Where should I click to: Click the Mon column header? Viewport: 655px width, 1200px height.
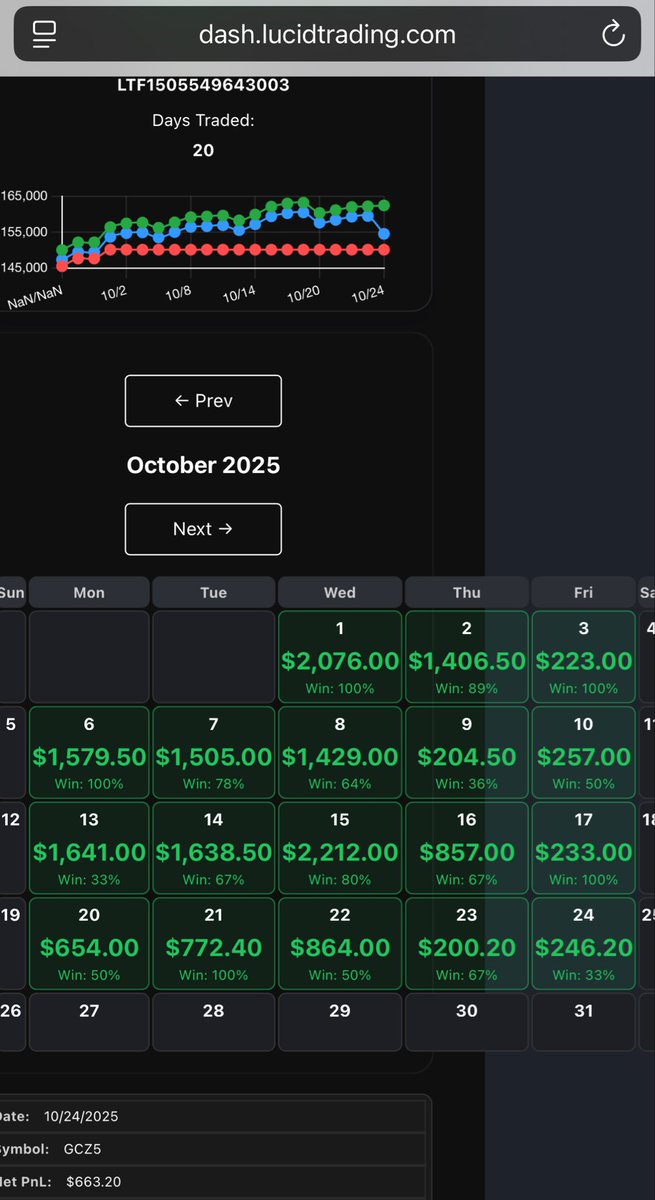[89, 592]
